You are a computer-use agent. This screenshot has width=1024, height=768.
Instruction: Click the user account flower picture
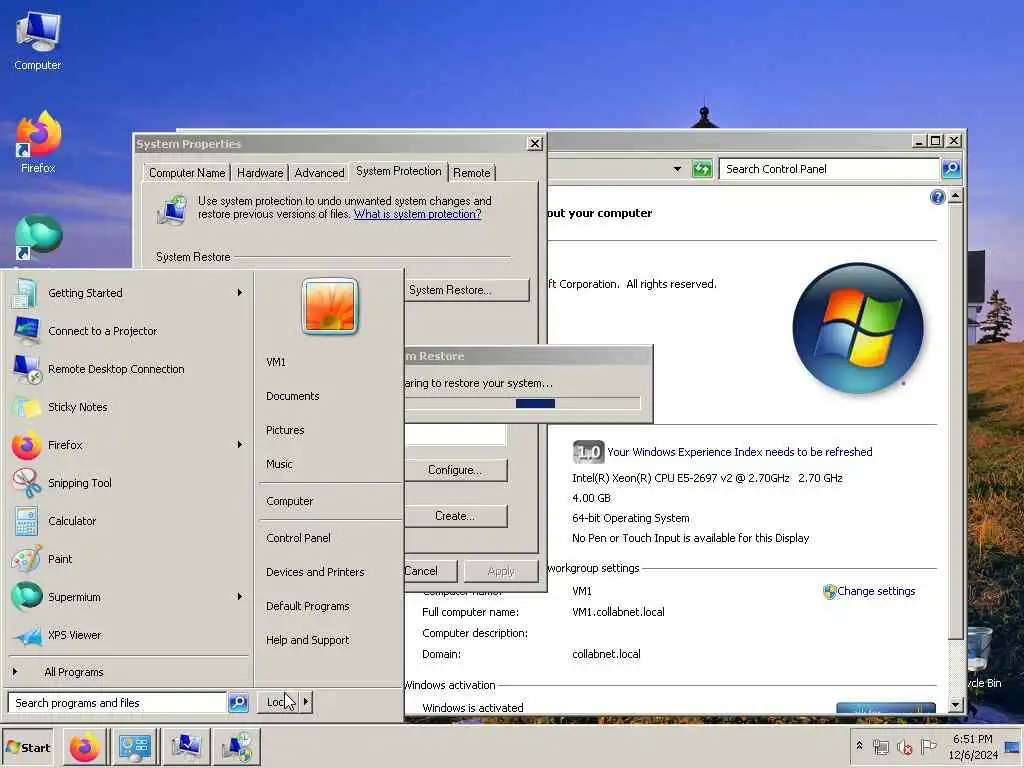(x=330, y=306)
